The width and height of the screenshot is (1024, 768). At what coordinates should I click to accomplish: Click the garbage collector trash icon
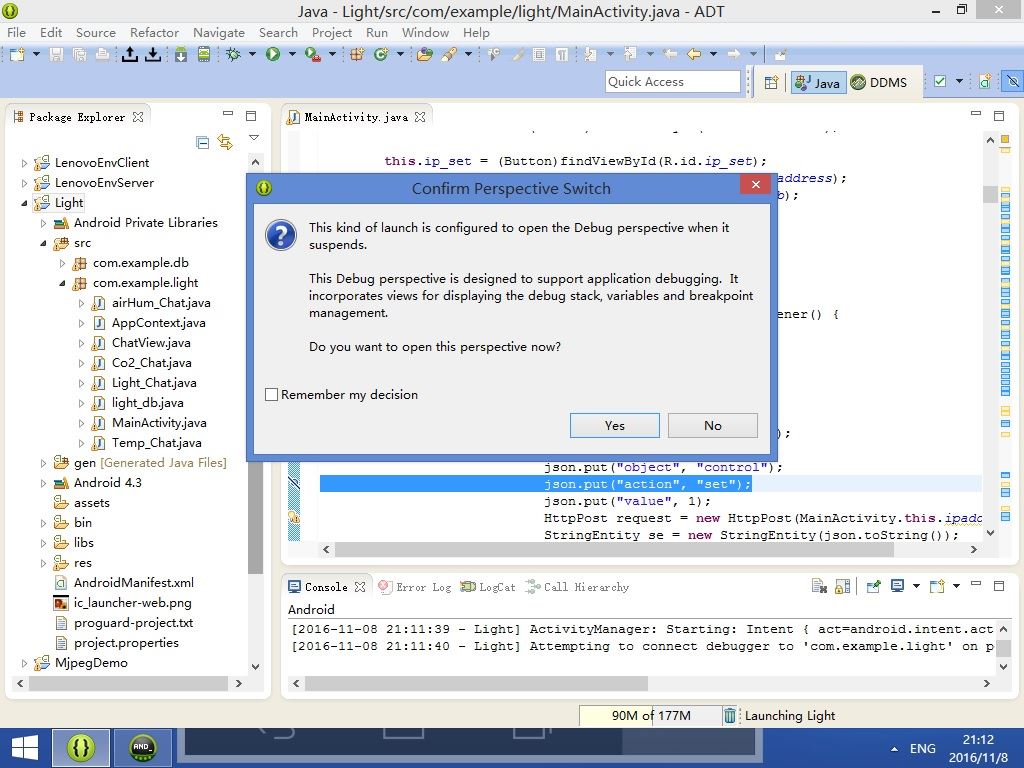coord(729,716)
